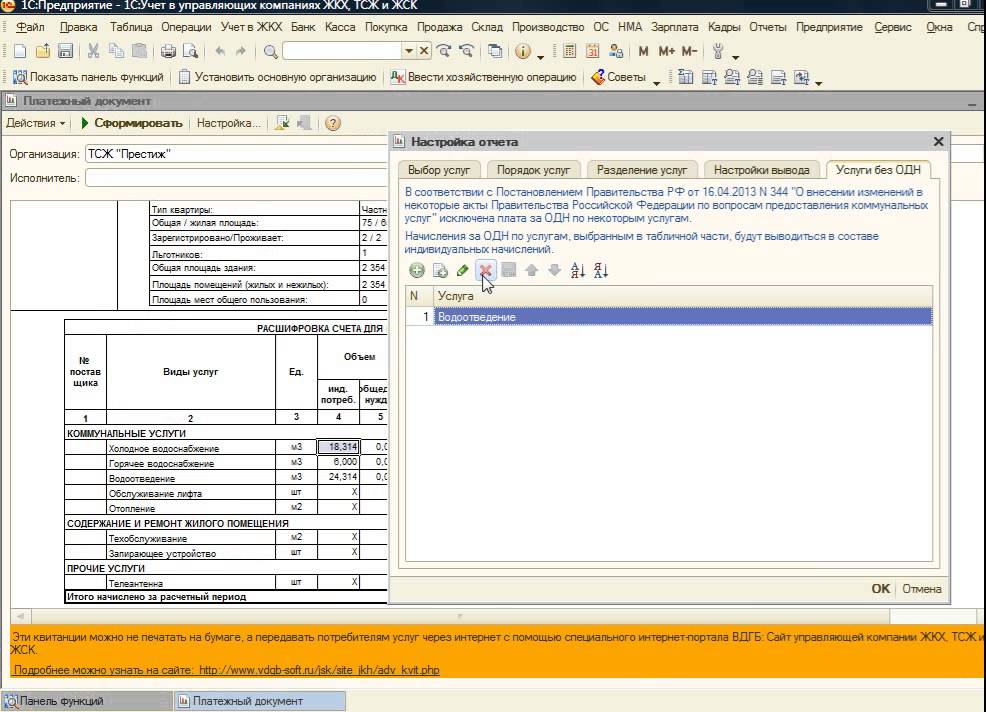Open the Действия dropdown menu
Image resolution: width=986 pixels, height=712 pixels.
click(x=36, y=123)
